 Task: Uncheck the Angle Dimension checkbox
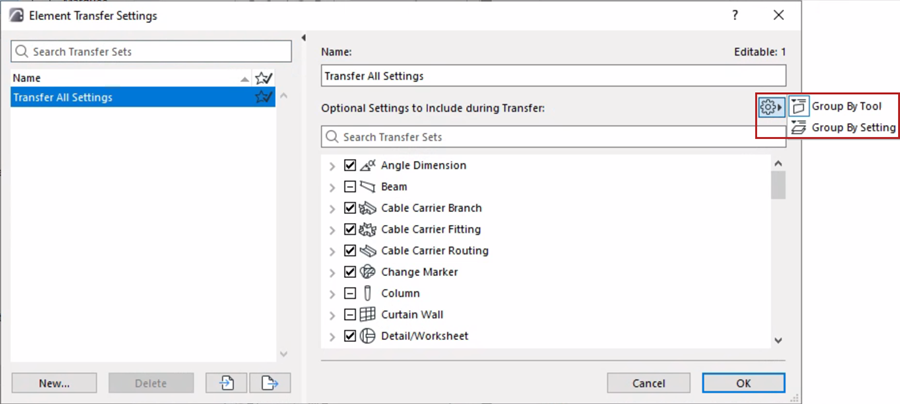coord(350,165)
